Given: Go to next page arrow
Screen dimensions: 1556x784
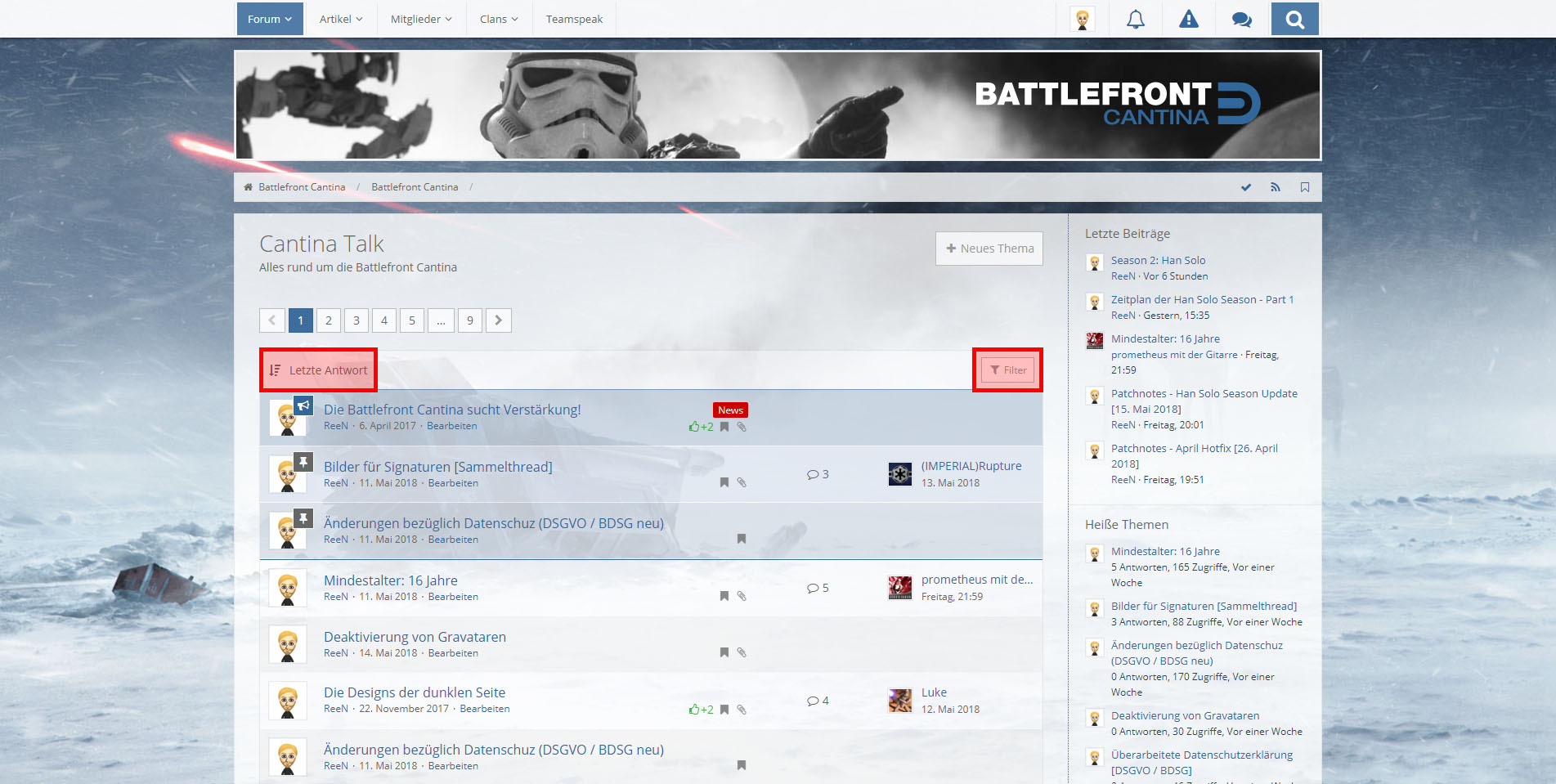Looking at the screenshot, I should point(498,320).
